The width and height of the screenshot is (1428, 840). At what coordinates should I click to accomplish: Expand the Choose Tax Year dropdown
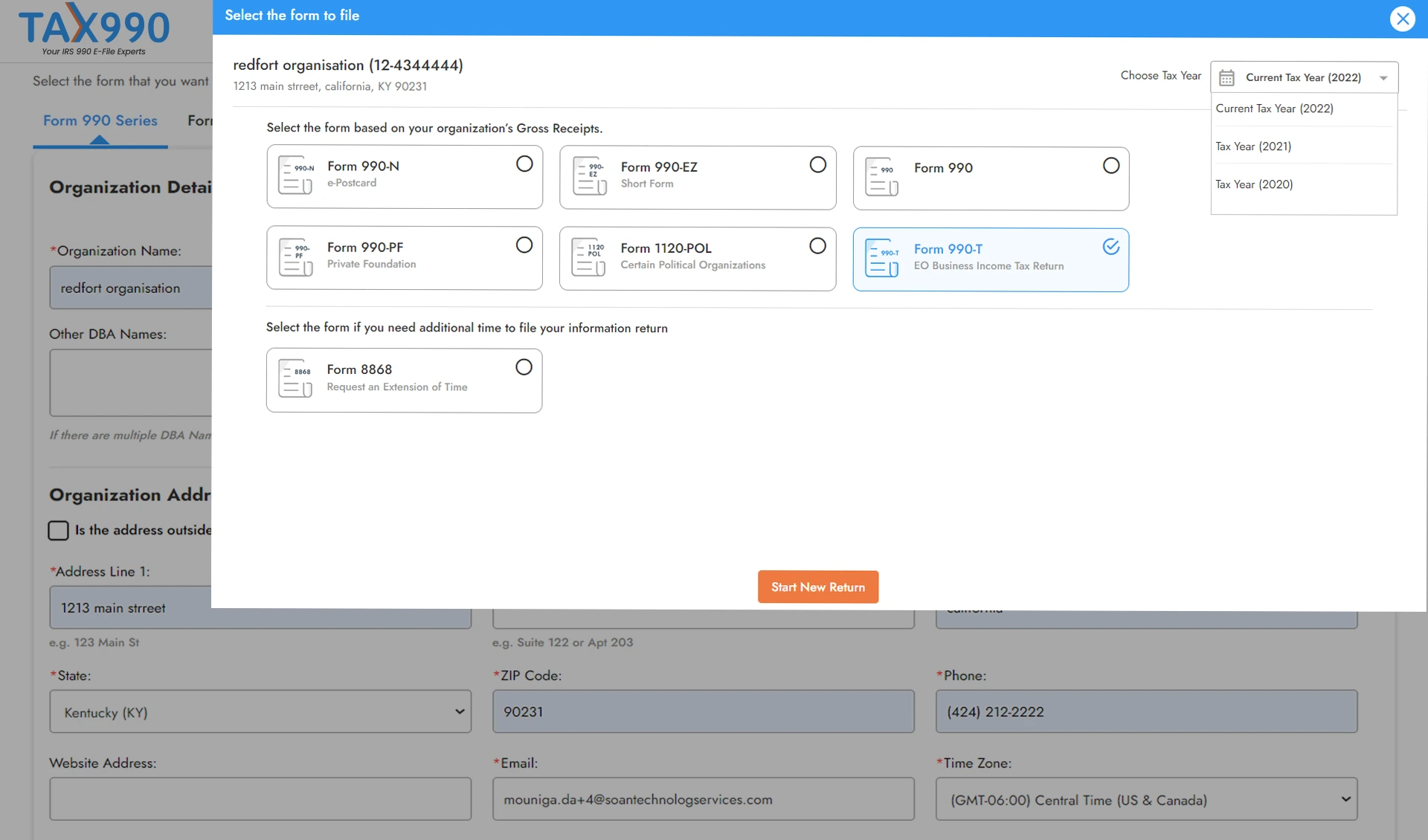[1303, 77]
